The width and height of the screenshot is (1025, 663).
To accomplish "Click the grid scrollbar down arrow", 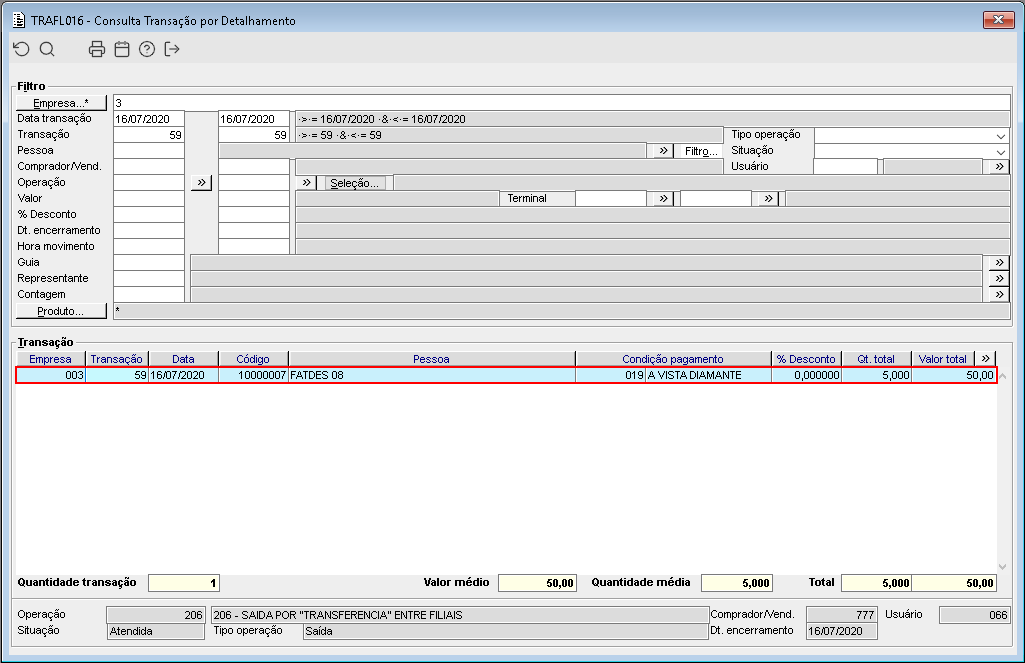I will pos(1003,567).
